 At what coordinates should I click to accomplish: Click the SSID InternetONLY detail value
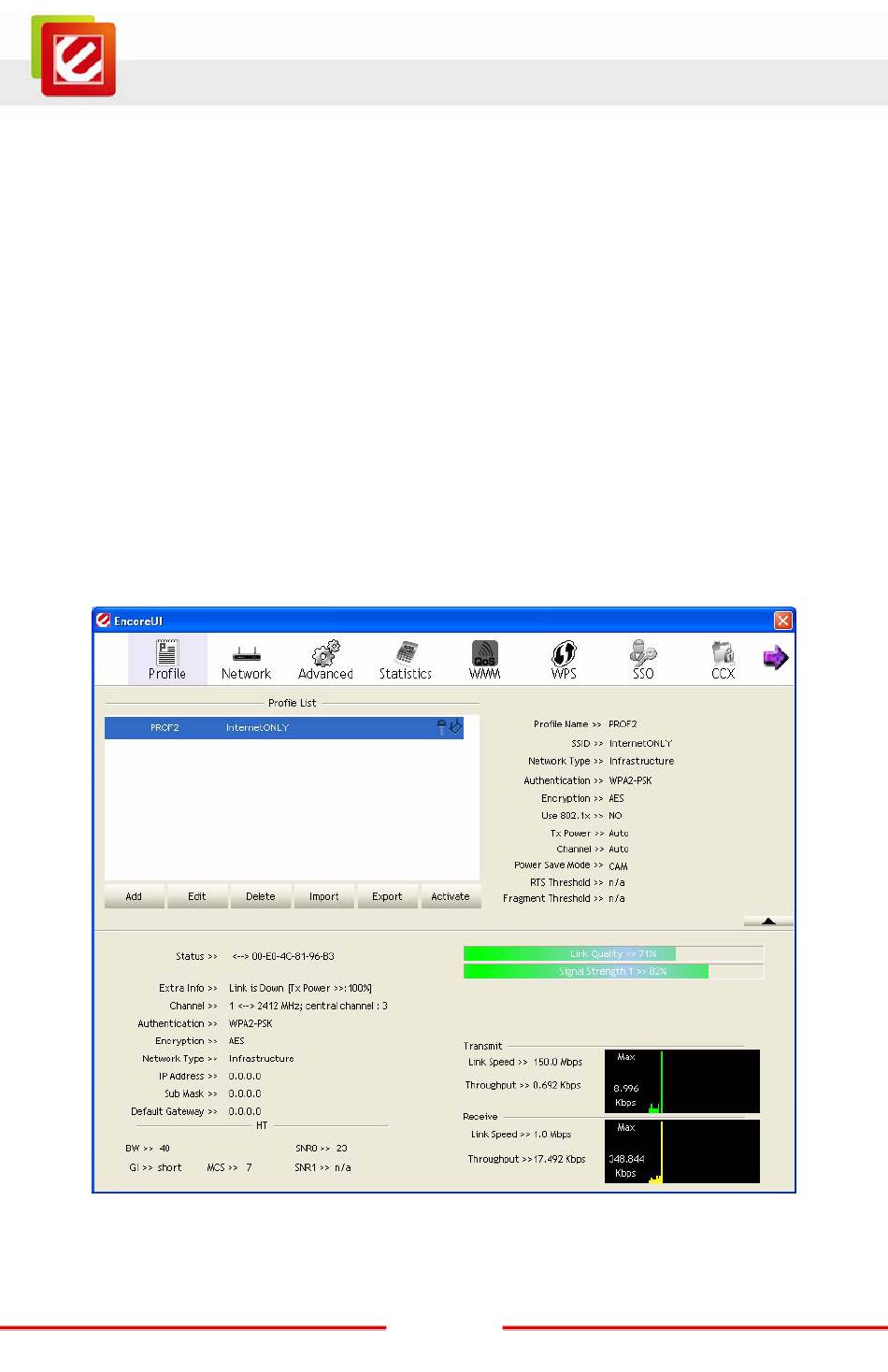640,743
